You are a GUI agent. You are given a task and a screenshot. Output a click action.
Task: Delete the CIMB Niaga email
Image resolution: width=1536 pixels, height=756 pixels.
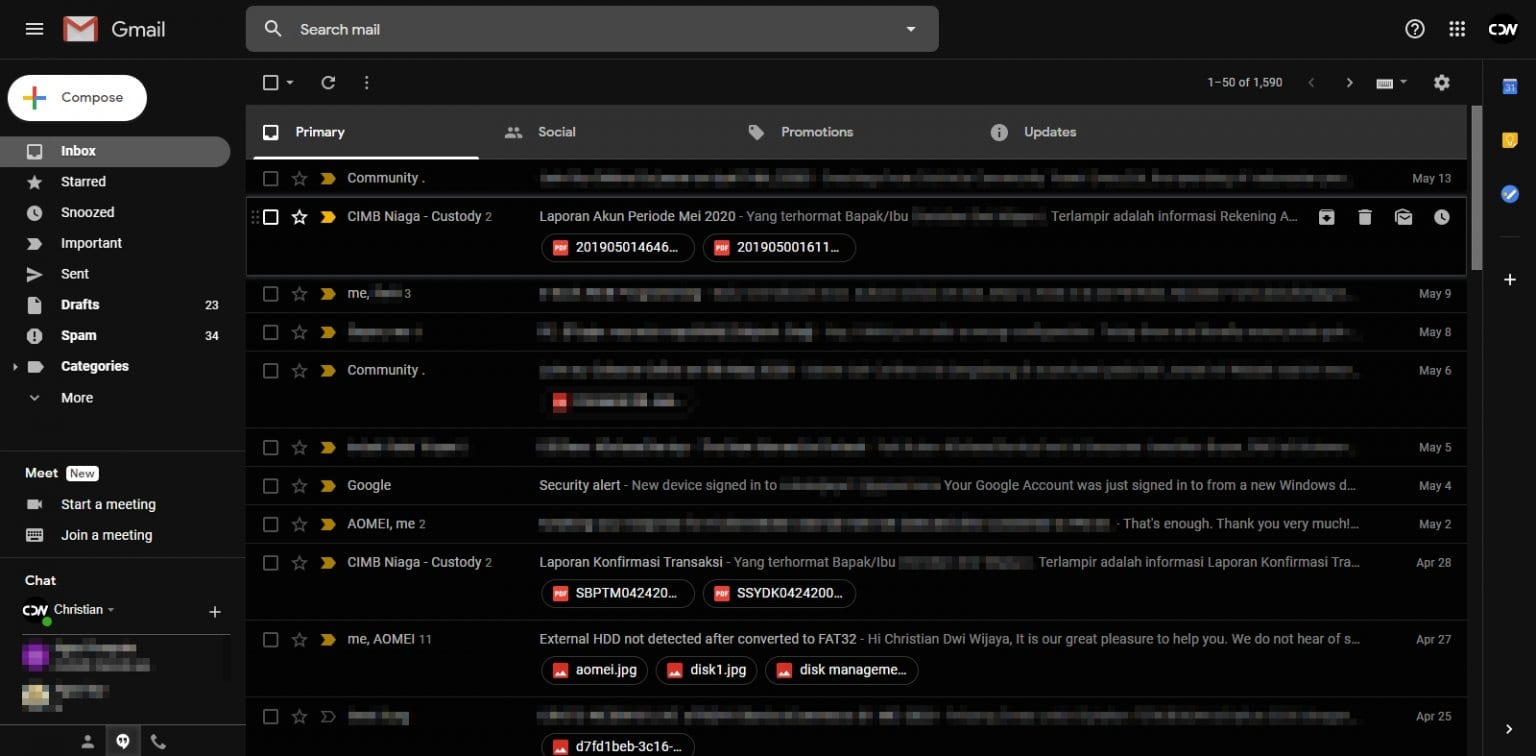coord(1365,217)
